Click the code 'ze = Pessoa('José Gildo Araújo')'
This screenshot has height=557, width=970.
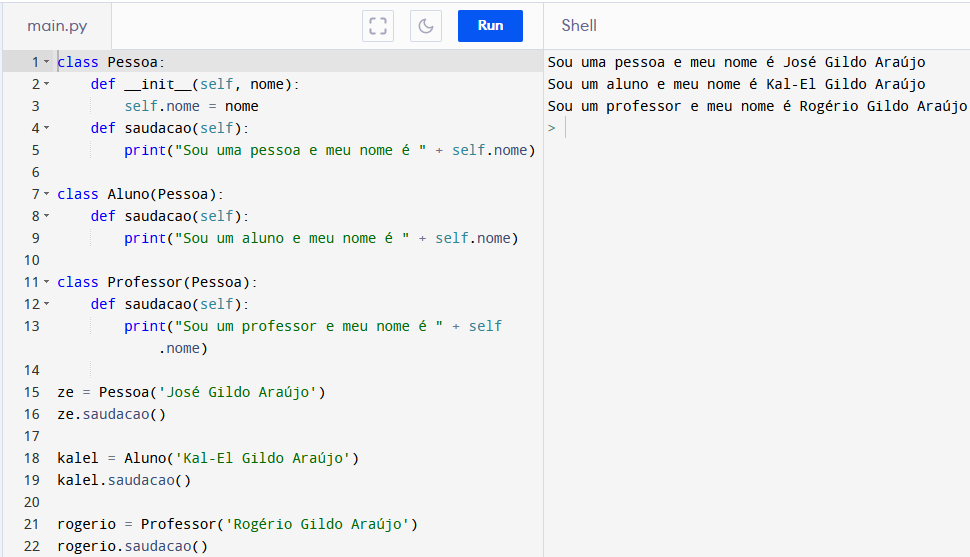(x=191, y=392)
